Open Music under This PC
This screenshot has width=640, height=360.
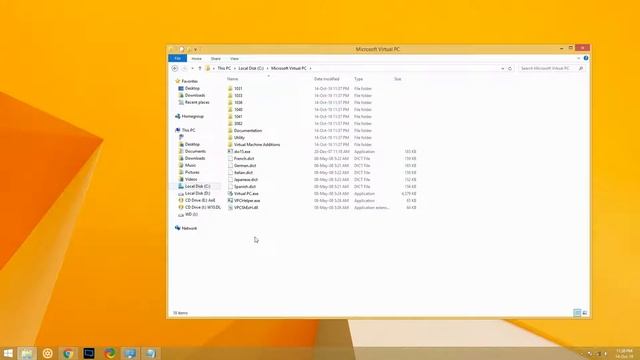[190, 165]
